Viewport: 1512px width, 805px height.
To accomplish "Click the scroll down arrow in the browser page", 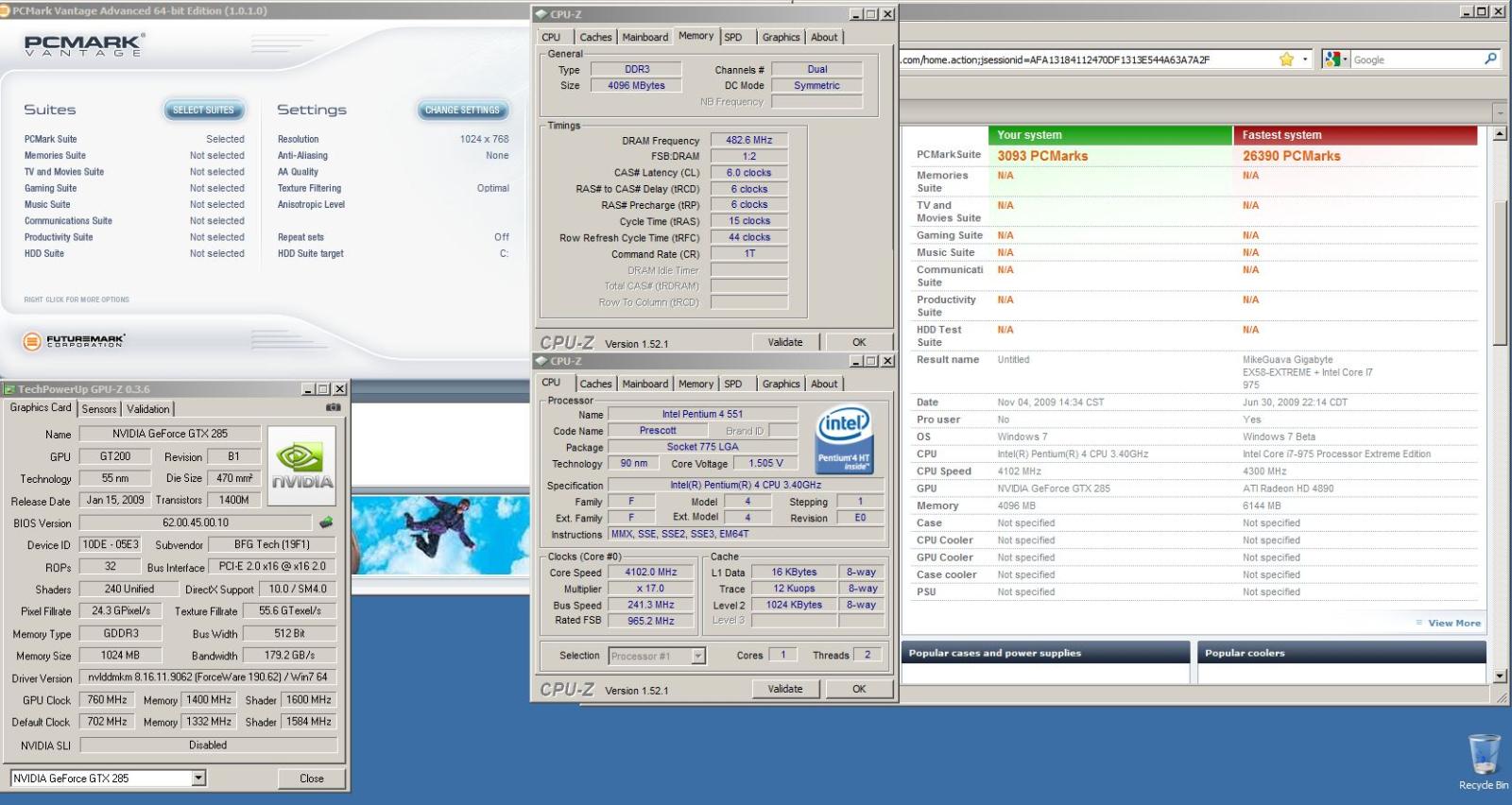I will pos(1500,676).
